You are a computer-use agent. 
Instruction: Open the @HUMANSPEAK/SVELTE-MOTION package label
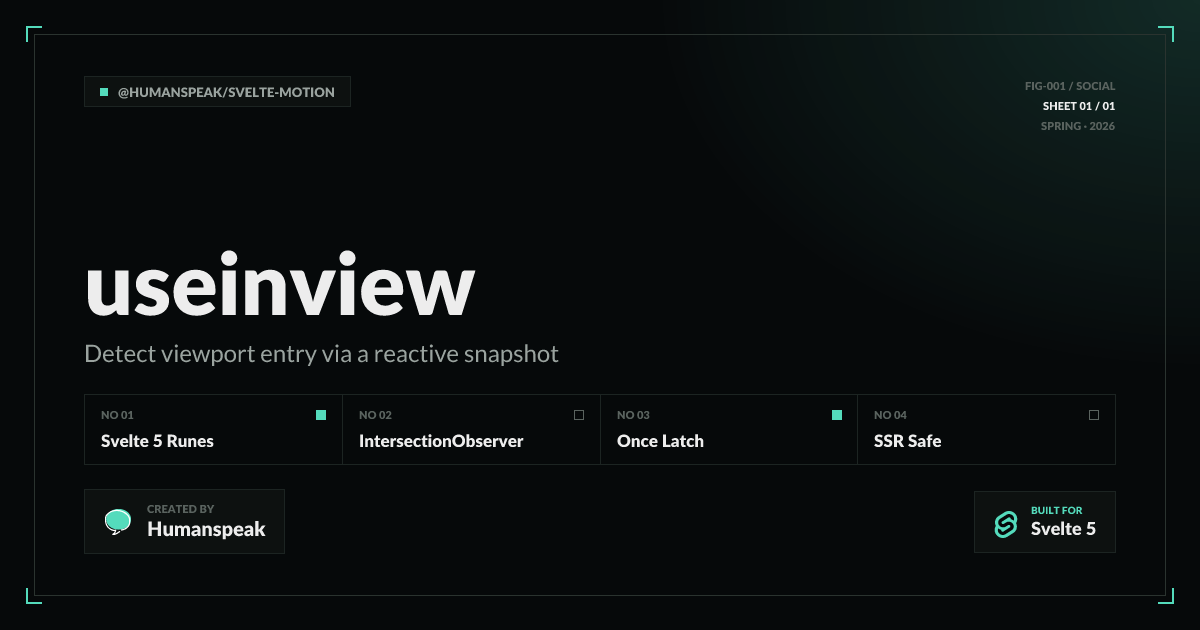point(217,92)
